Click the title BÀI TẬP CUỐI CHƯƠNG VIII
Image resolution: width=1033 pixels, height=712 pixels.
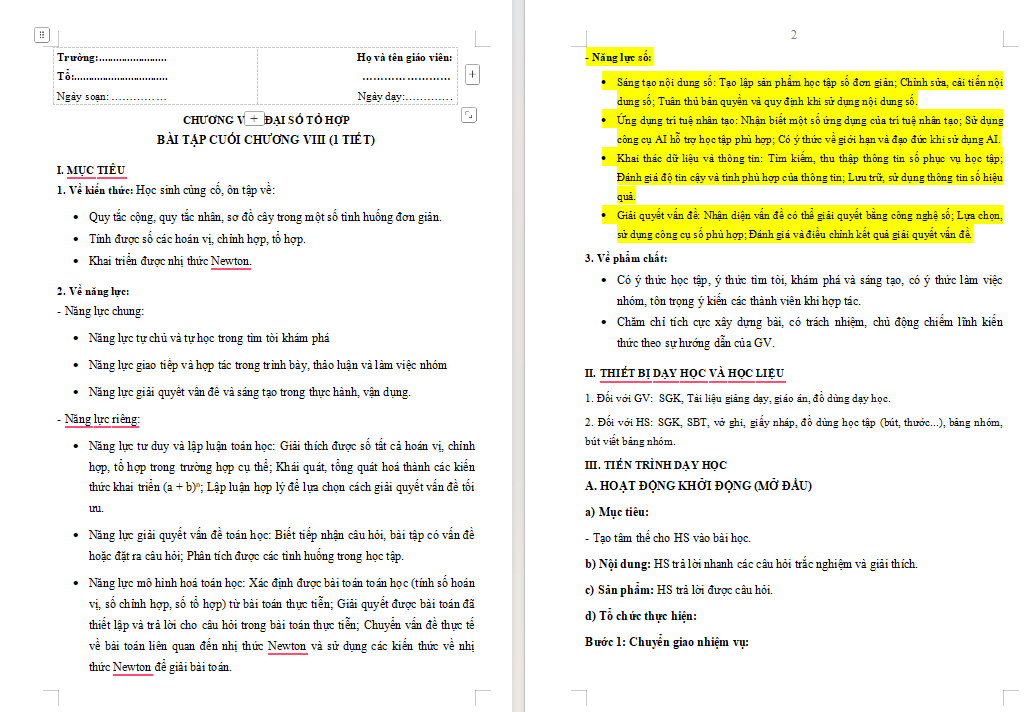pos(265,140)
